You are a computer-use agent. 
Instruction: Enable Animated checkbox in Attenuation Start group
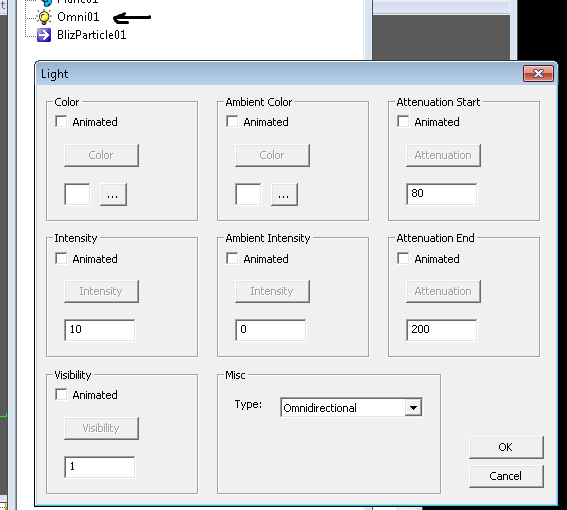click(x=403, y=122)
